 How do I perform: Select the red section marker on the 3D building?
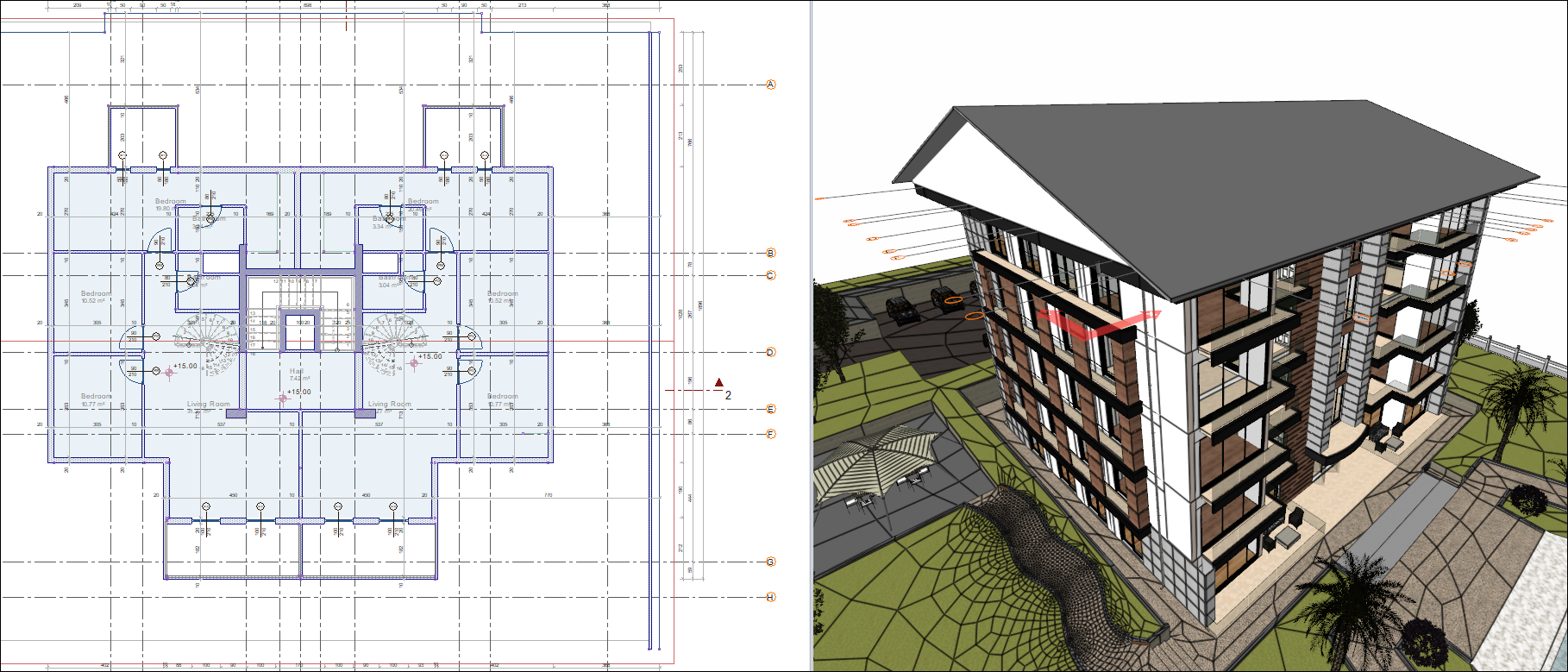(1094, 325)
